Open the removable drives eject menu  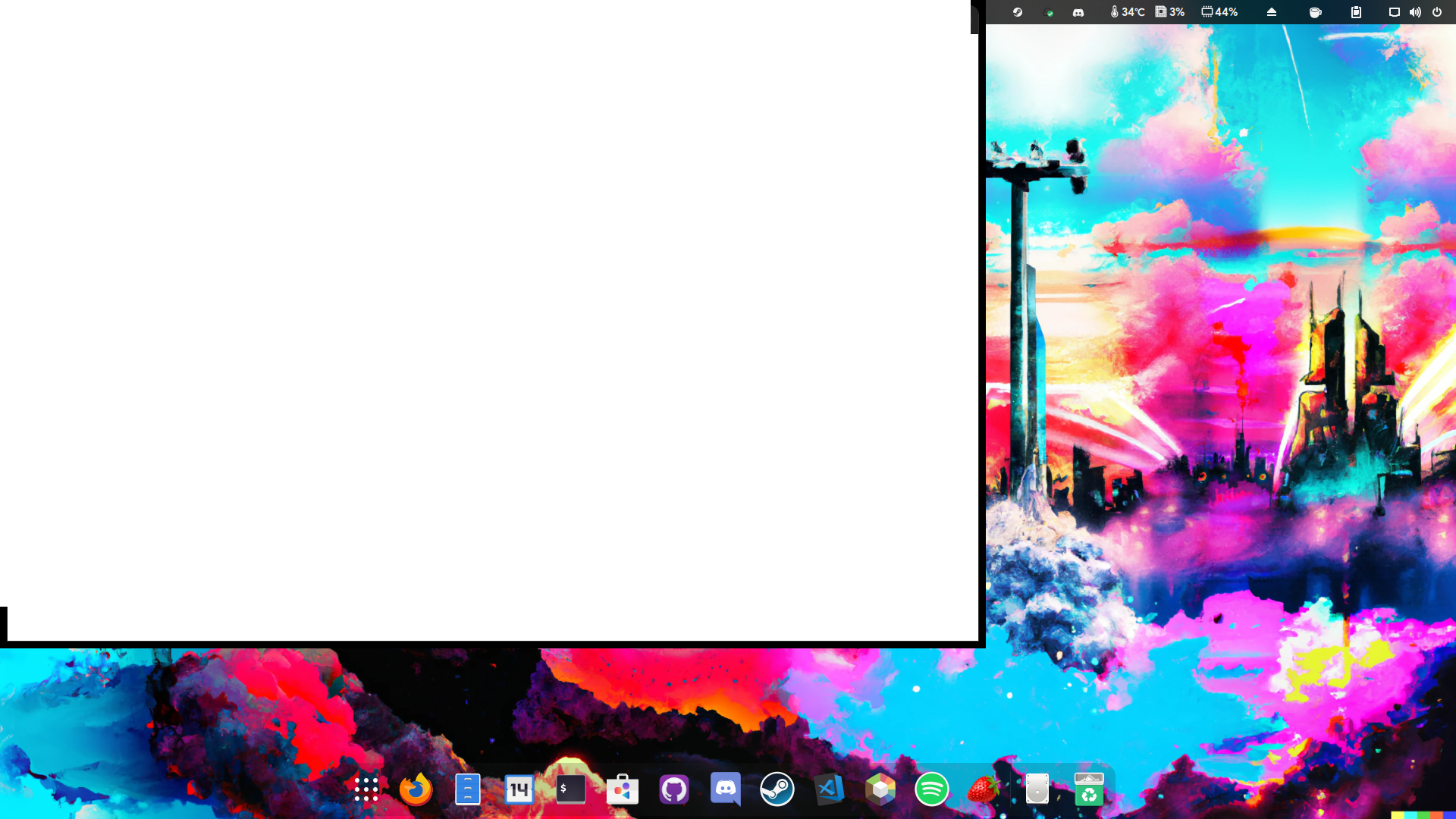1272,12
